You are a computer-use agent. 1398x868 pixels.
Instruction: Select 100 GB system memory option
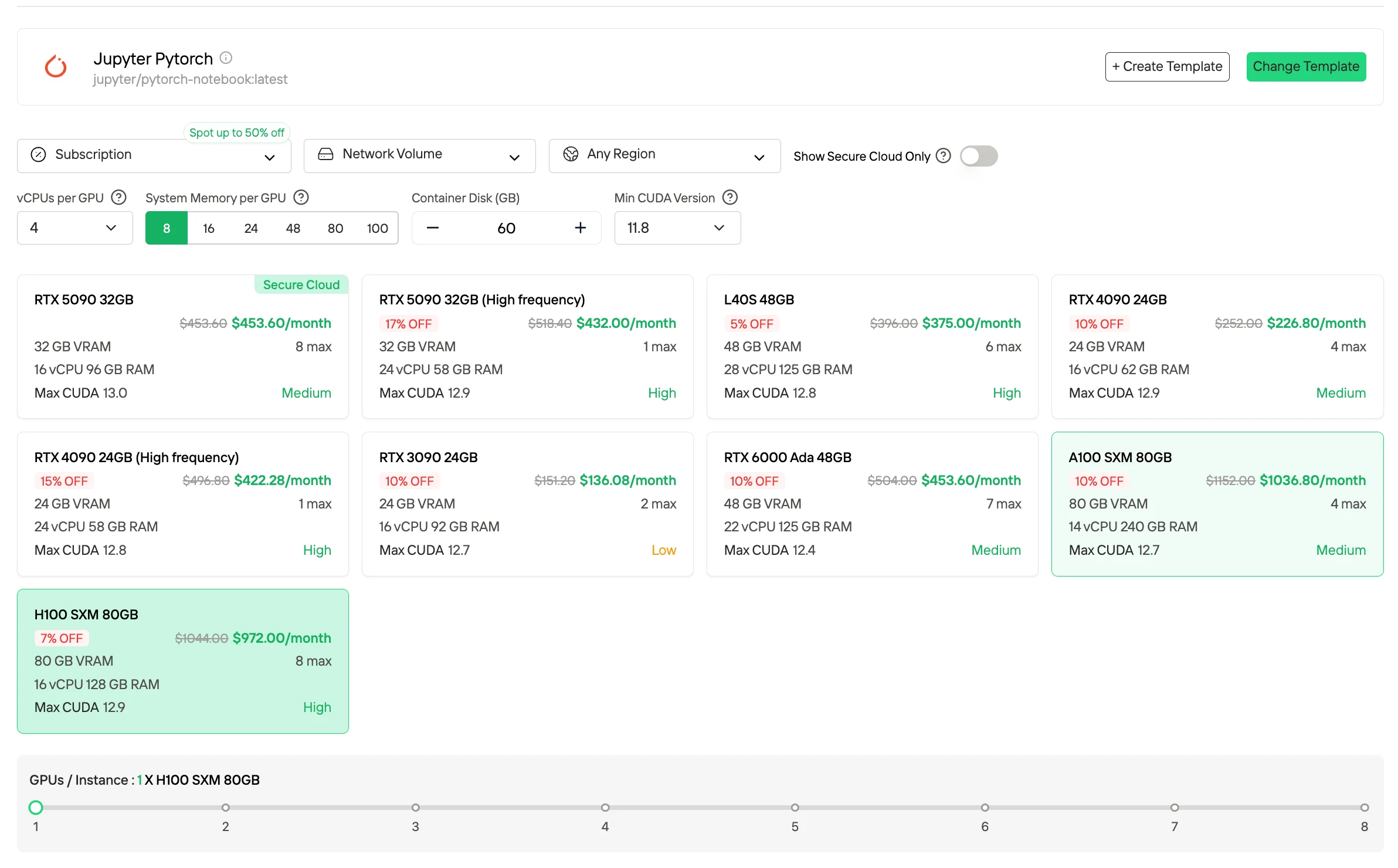click(378, 228)
